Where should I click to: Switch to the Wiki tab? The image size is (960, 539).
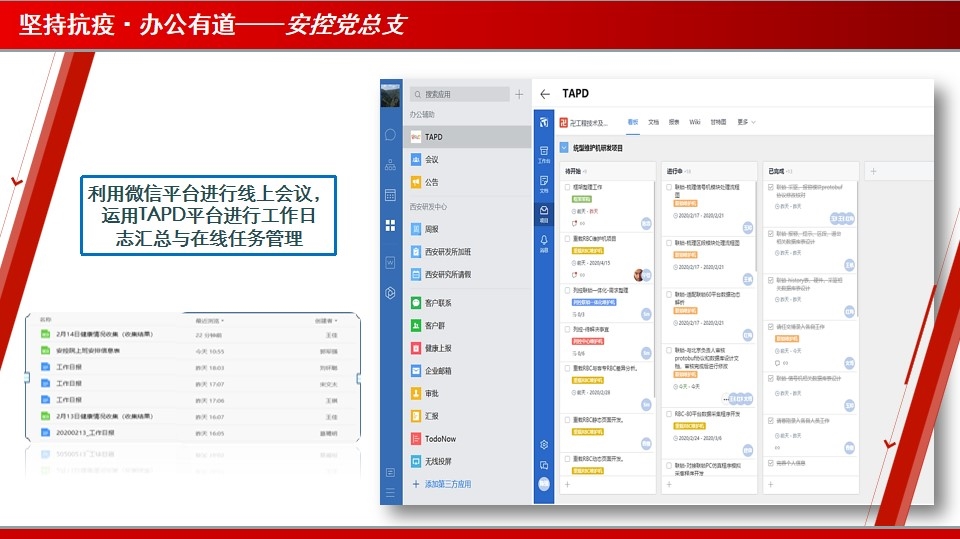(x=695, y=122)
